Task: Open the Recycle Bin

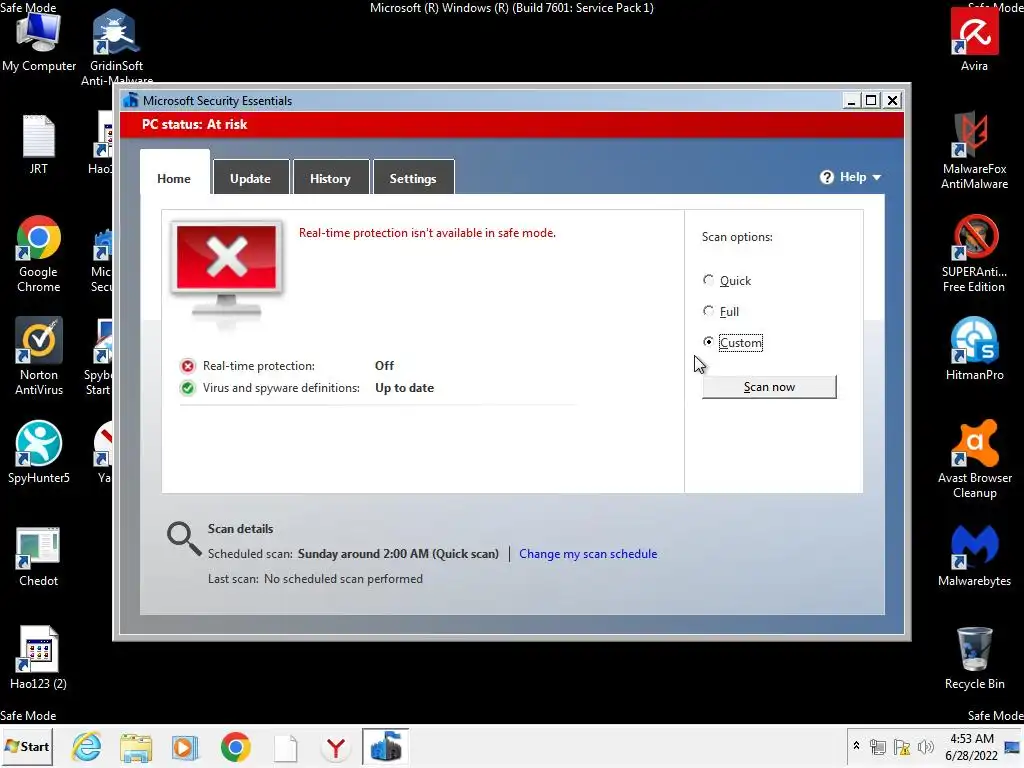Action: pyautogui.click(x=974, y=658)
